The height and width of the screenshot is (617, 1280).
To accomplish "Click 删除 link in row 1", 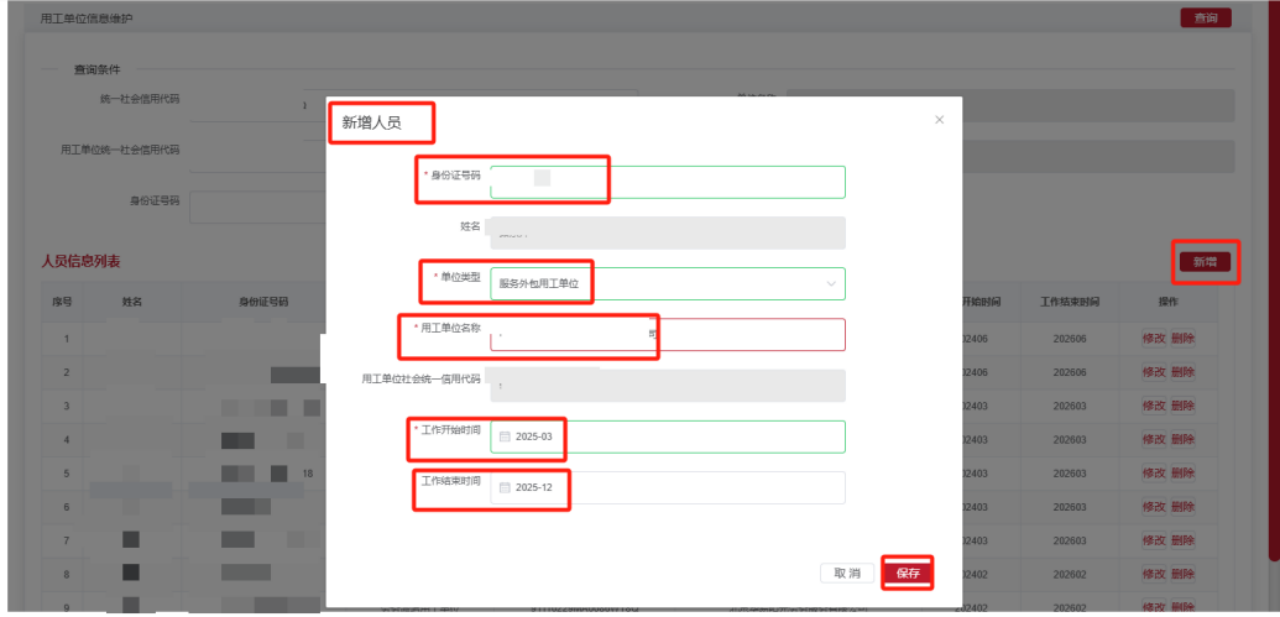I will (x=1182, y=339).
